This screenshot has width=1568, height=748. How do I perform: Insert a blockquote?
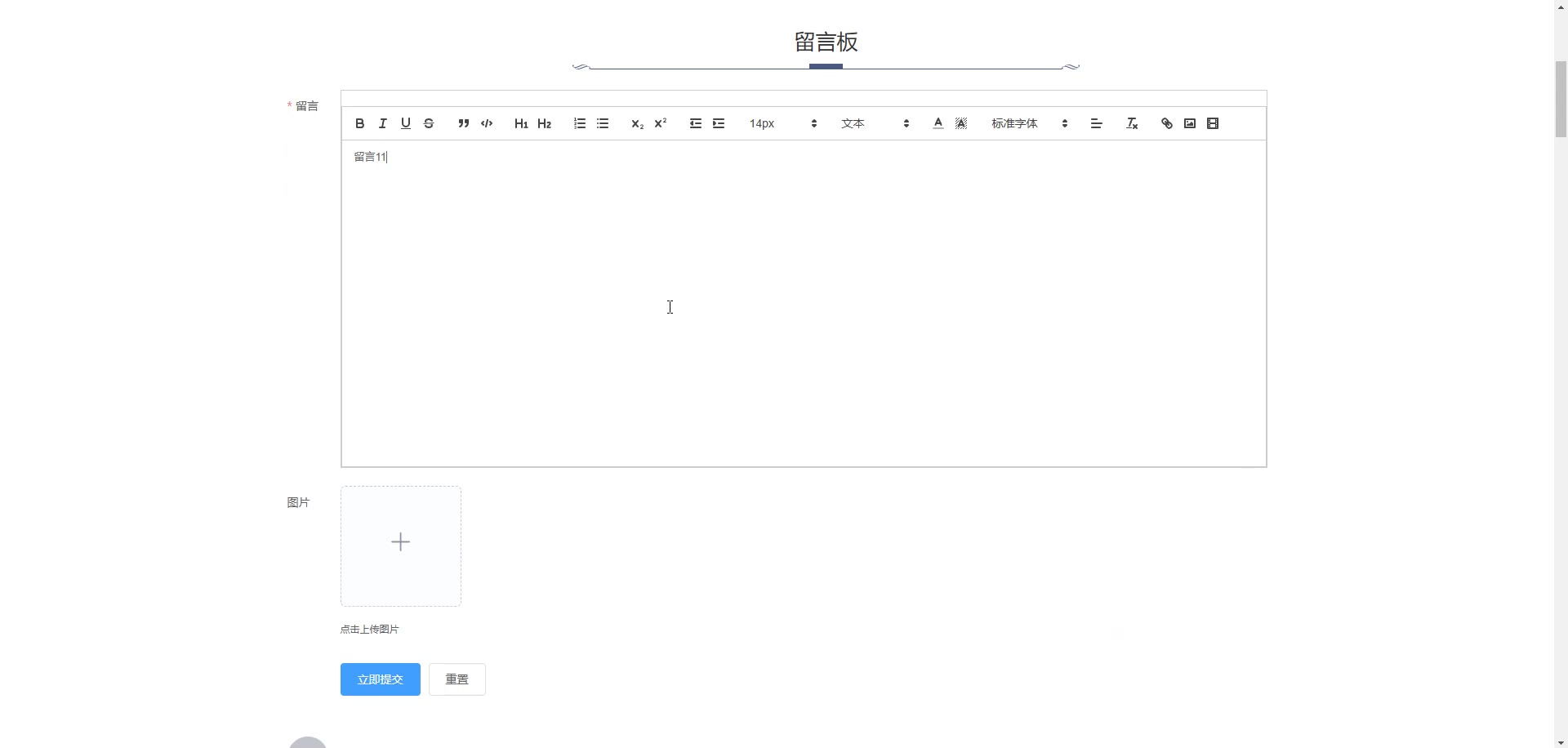(463, 123)
